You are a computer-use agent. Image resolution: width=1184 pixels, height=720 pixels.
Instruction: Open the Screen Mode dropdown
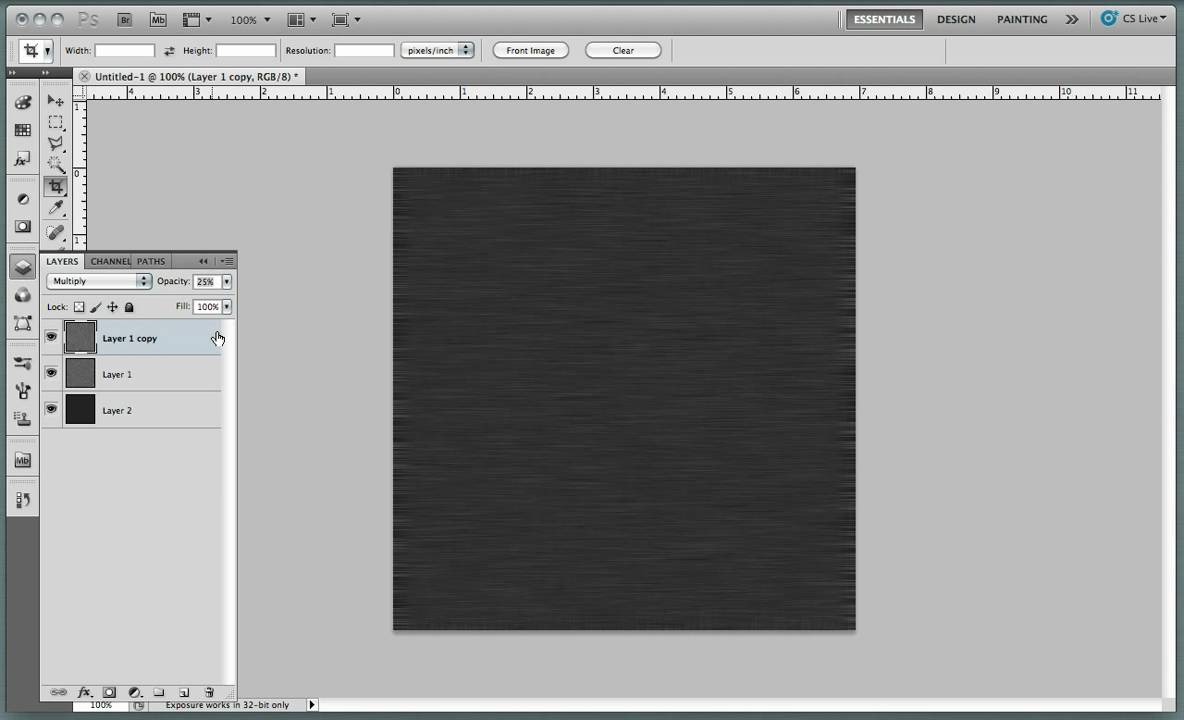click(x=346, y=20)
